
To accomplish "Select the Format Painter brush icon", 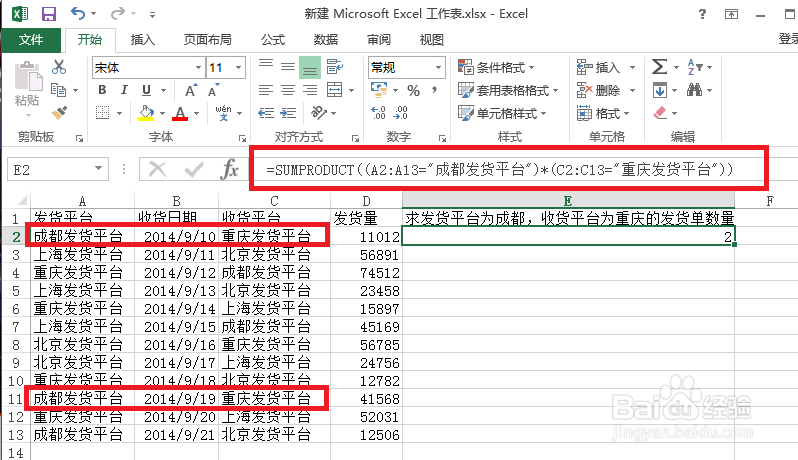I will pyautogui.click(x=59, y=112).
